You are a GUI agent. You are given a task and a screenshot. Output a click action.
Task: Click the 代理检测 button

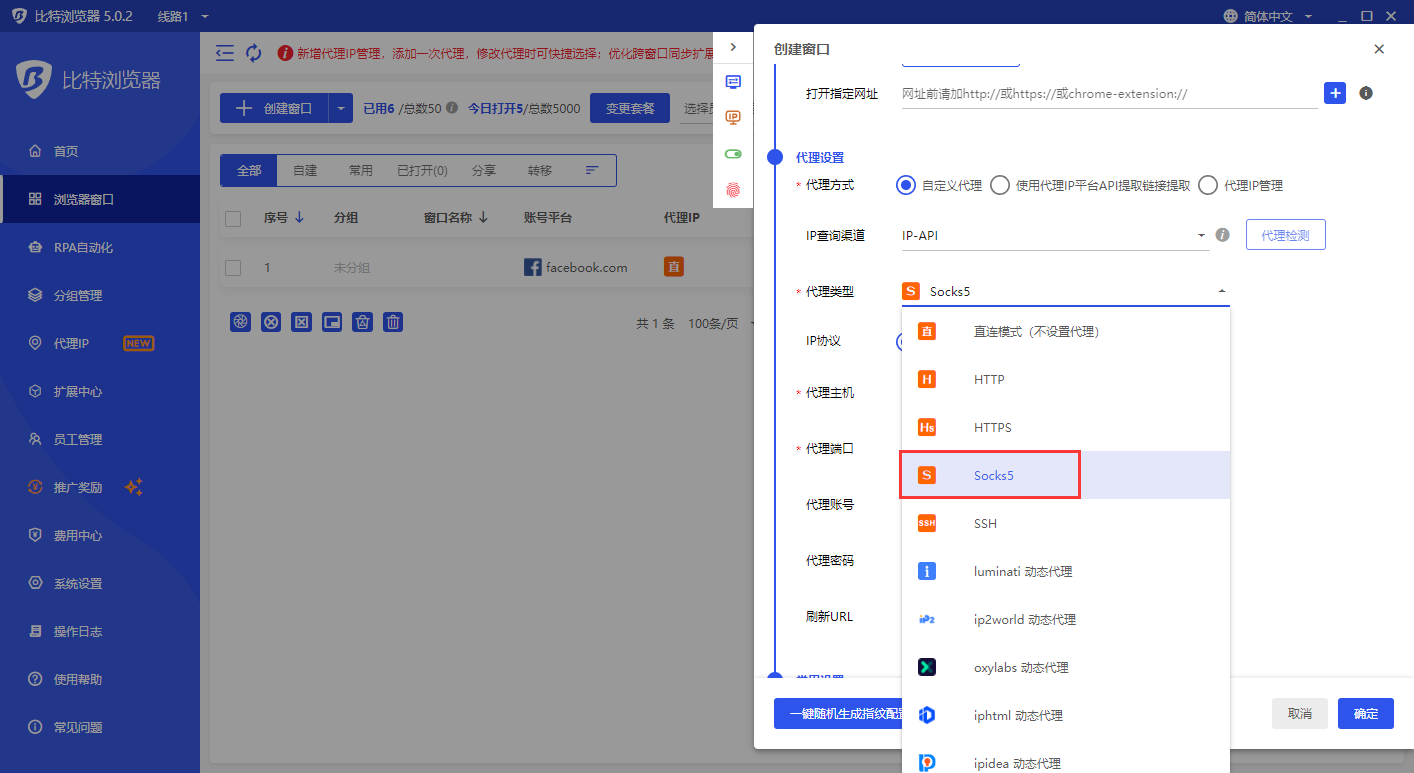1285,234
